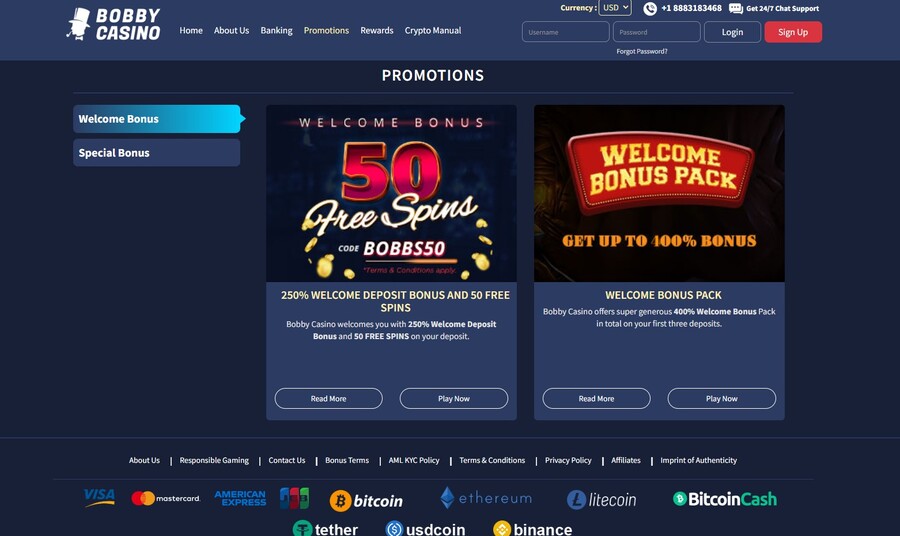This screenshot has width=900, height=536.
Task: Focus the Username input field
Action: (x=565, y=32)
